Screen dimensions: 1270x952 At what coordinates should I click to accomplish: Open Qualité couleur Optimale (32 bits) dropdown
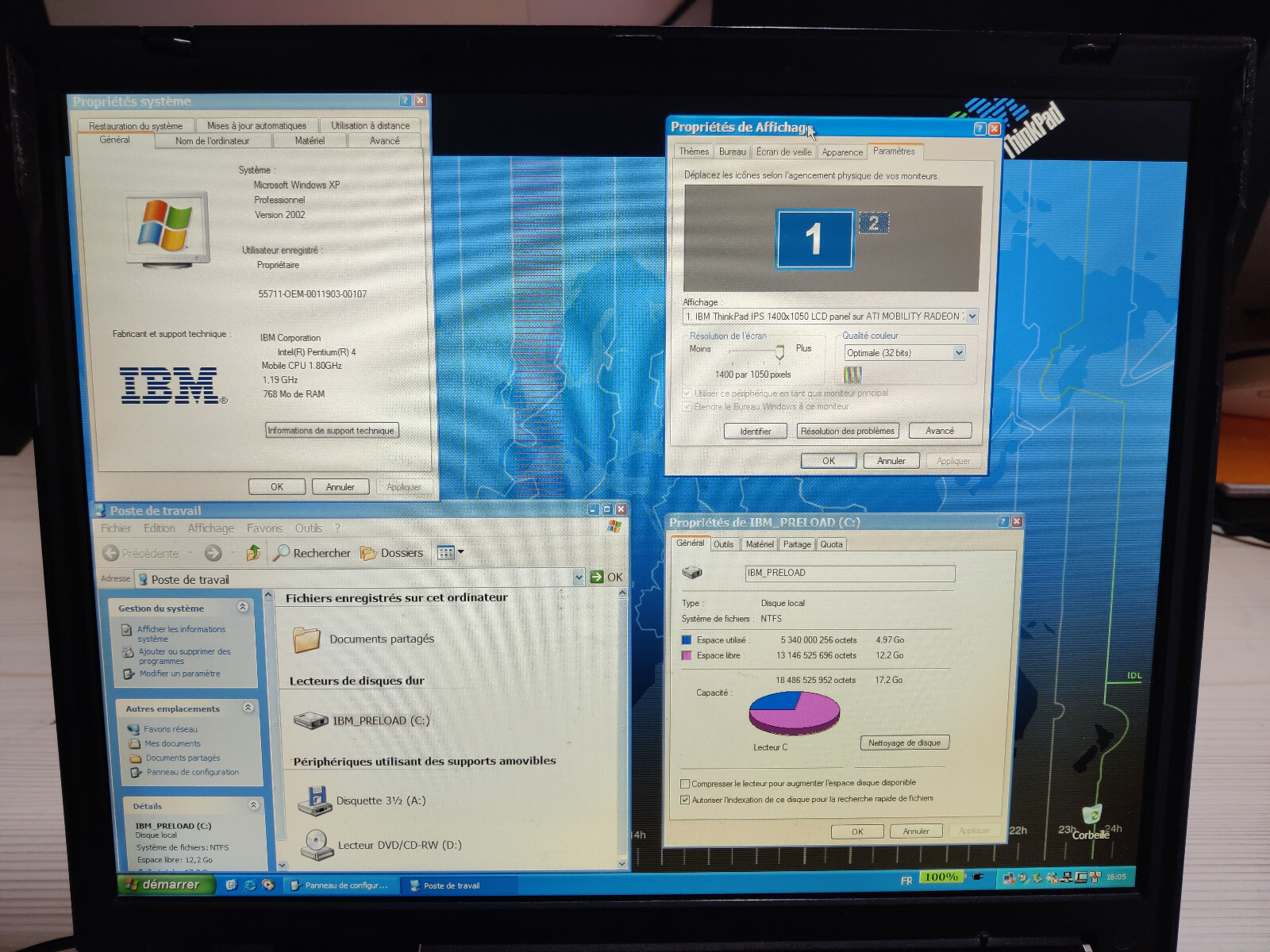(x=959, y=353)
